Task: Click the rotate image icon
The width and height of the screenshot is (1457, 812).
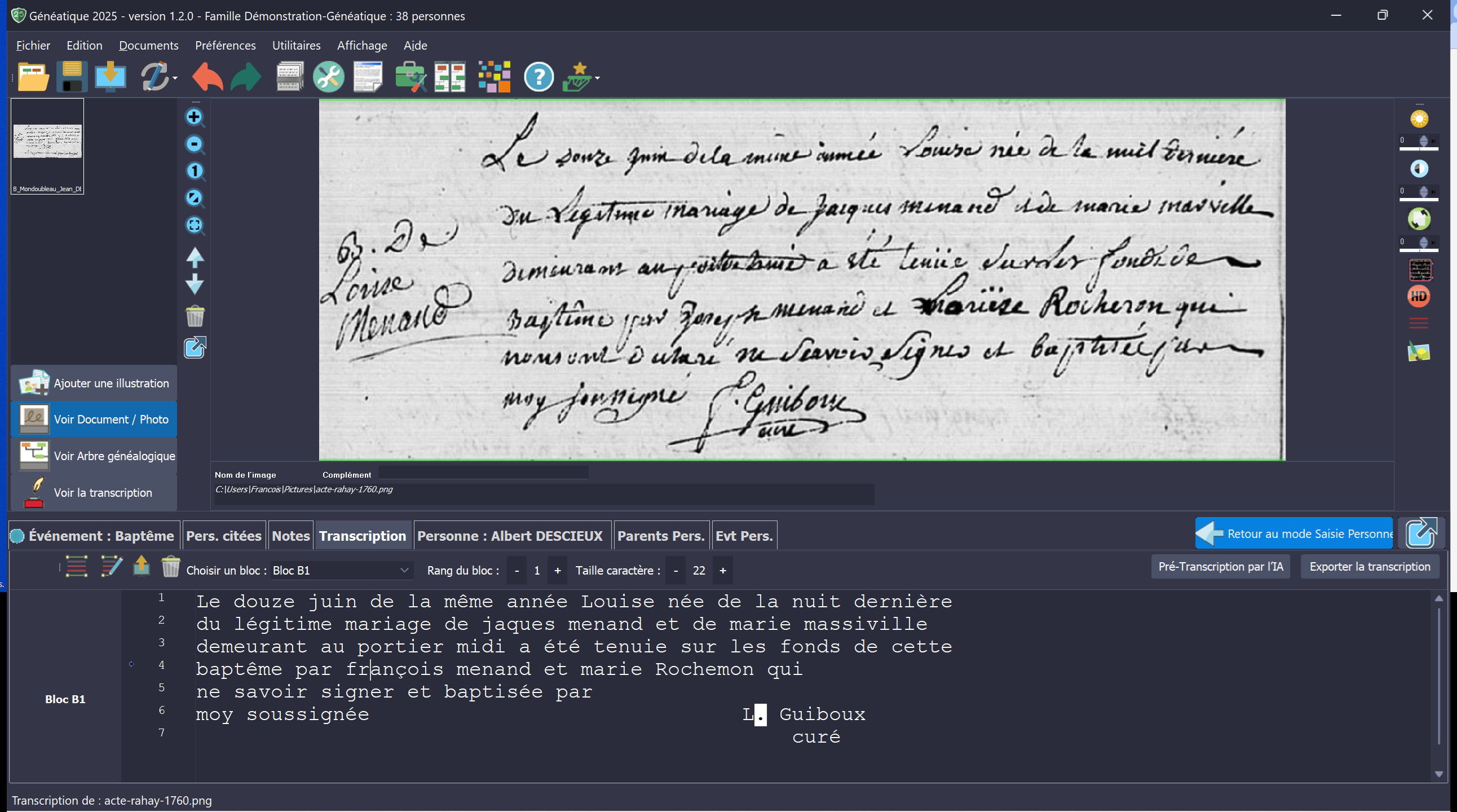Action: pos(1419,219)
